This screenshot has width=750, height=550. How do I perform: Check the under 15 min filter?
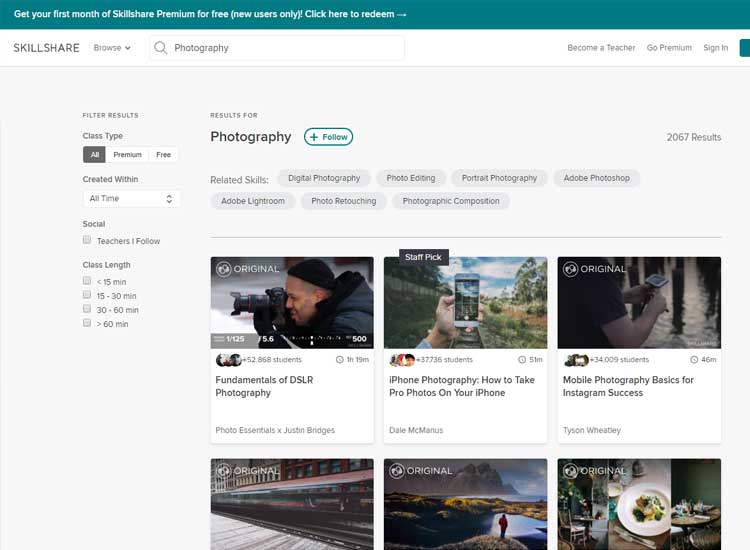[x=87, y=280]
